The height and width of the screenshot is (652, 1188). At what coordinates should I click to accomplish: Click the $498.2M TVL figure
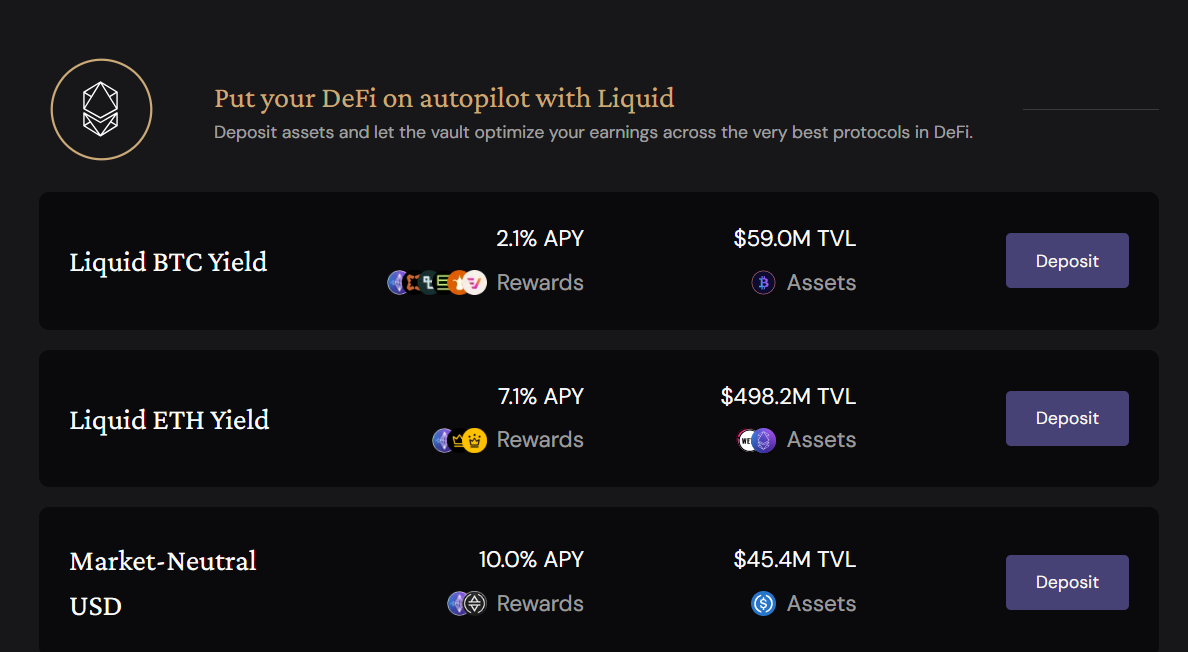788,396
